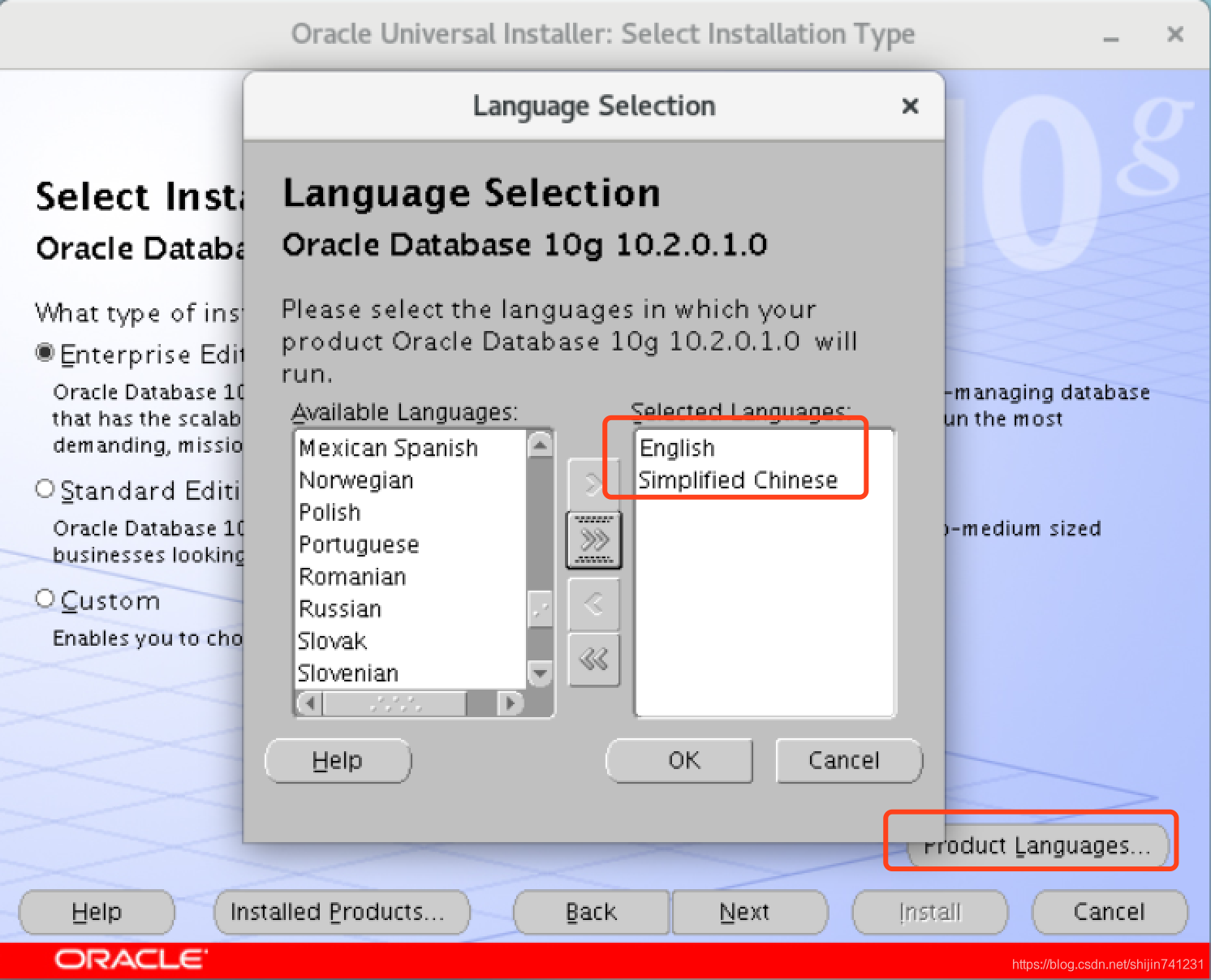Select Mexican Spanish in available languages
Image resolution: width=1211 pixels, height=980 pixels.
coord(388,448)
